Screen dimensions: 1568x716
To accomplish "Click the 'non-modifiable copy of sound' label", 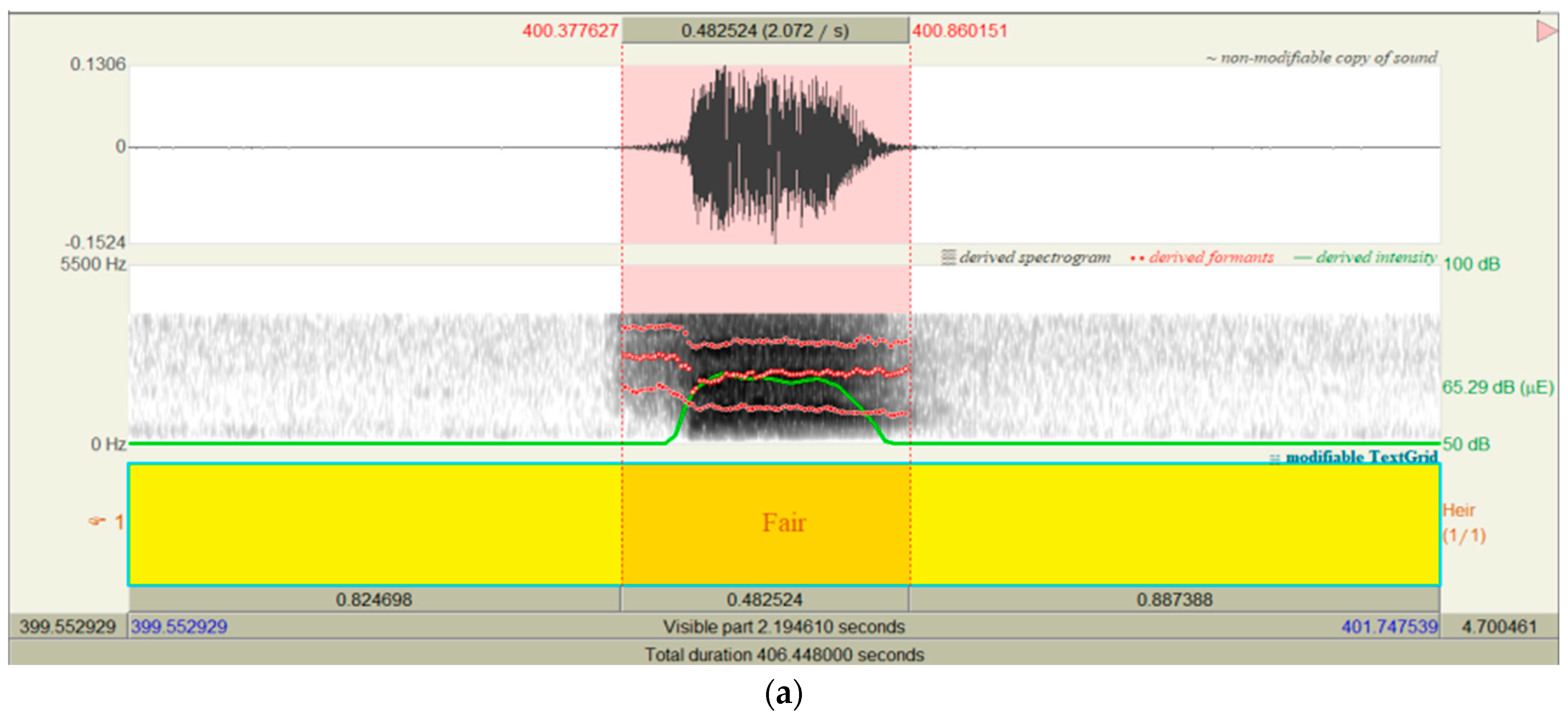I will point(1329,58).
